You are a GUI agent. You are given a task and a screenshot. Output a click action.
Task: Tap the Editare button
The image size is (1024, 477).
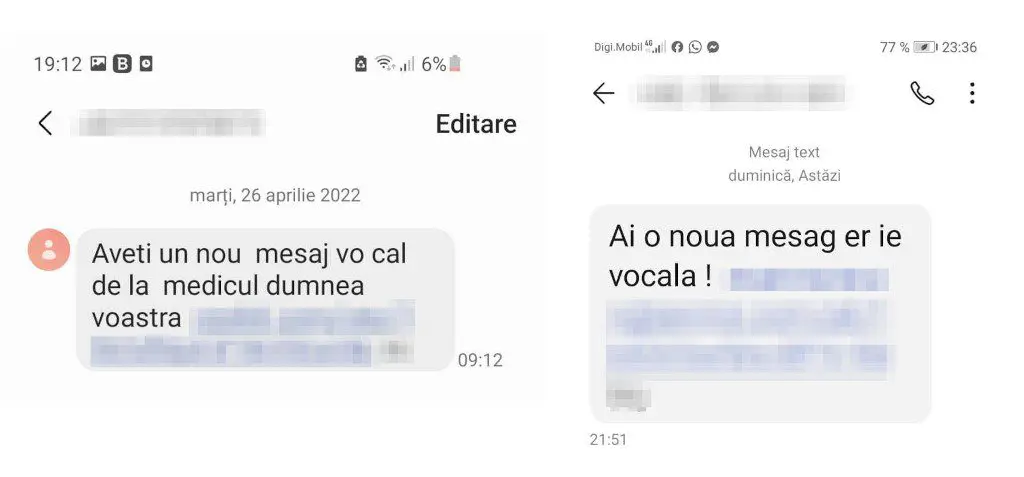coord(476,123)
